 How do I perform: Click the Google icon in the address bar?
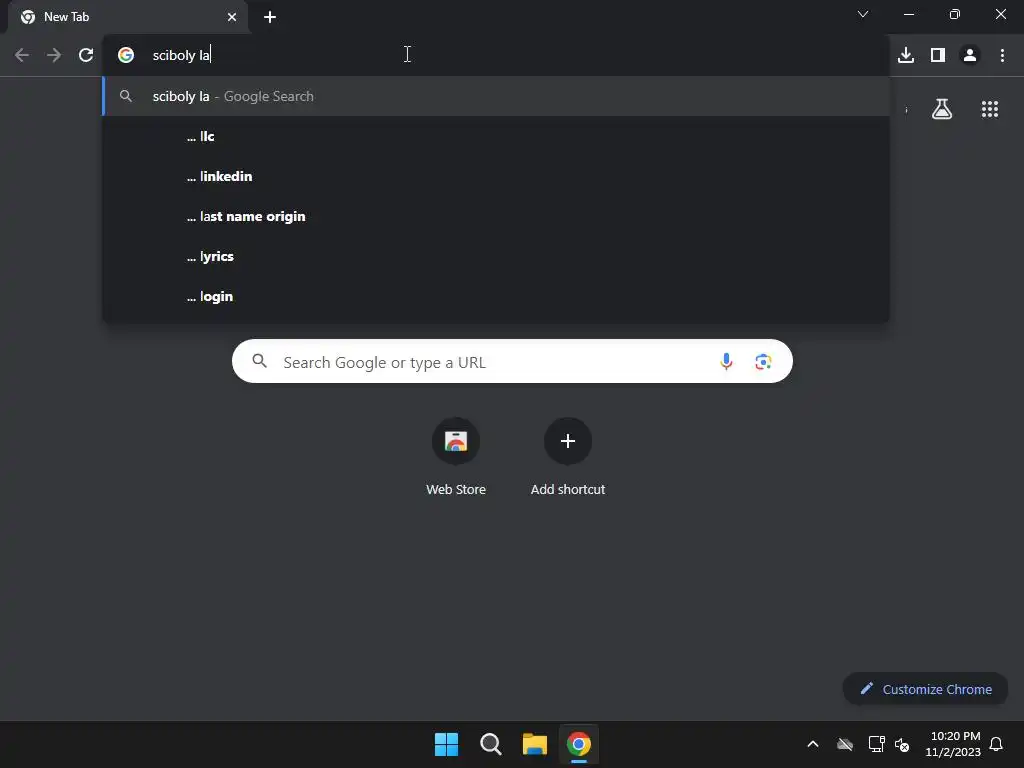(126, 55)
